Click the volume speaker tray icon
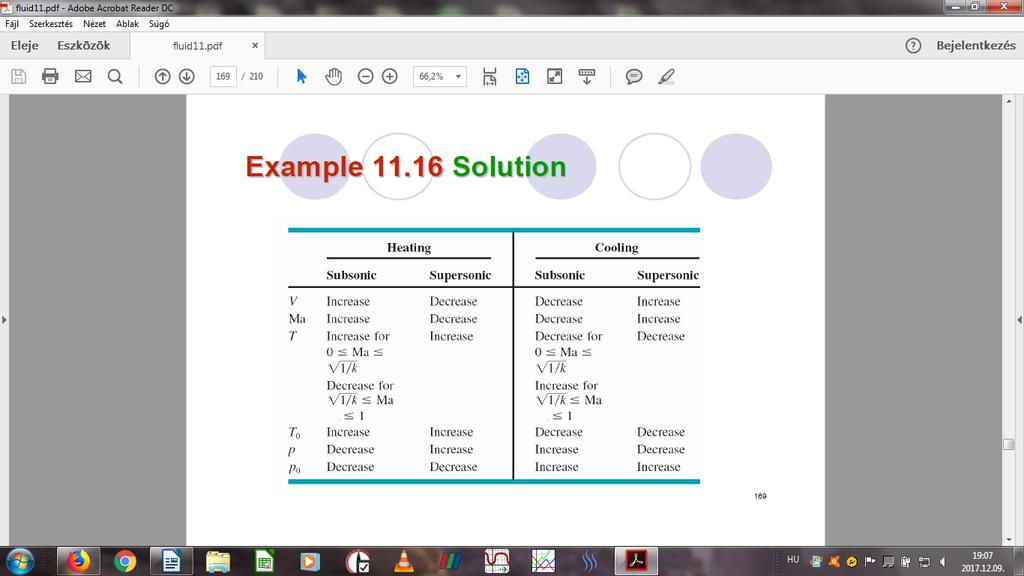1024x576 pixels. point(942,562)
